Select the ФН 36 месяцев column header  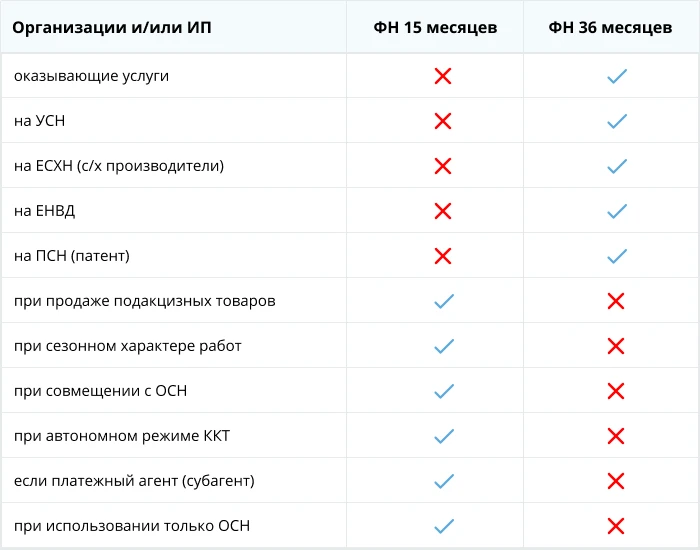[610, 28]
